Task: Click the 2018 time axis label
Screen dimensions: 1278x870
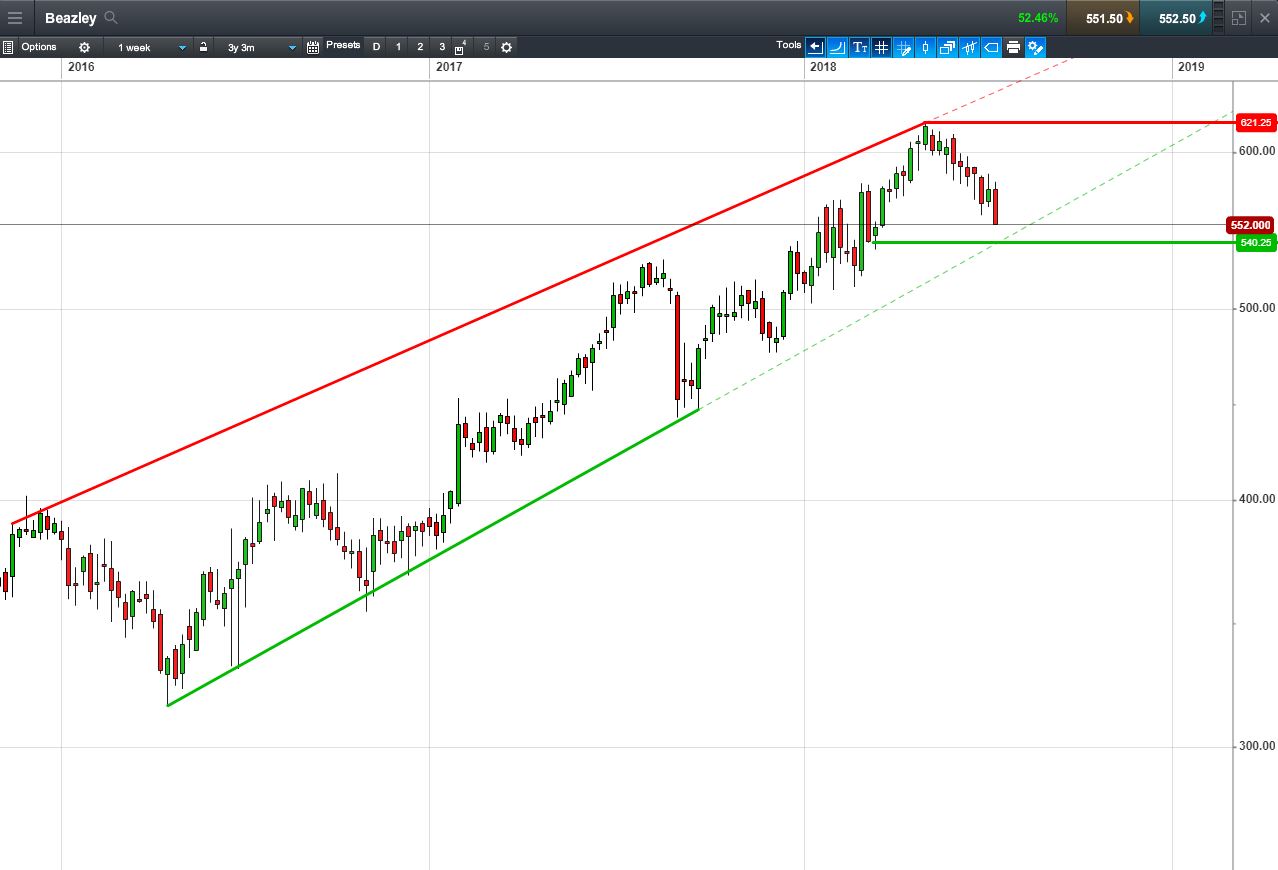Action: [823, 67]
